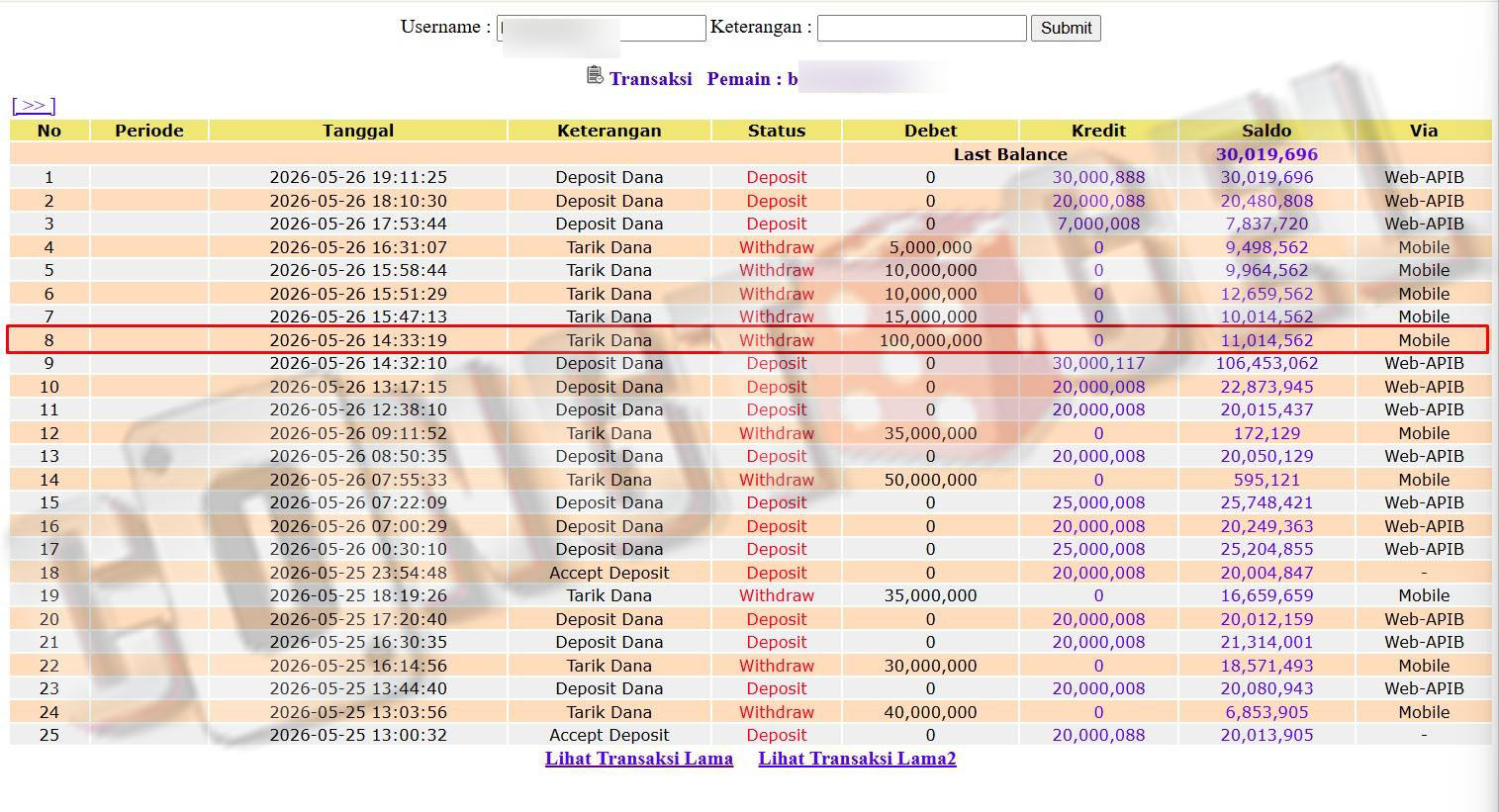Click kredit amount 30,000,117

coord(1098,363)
